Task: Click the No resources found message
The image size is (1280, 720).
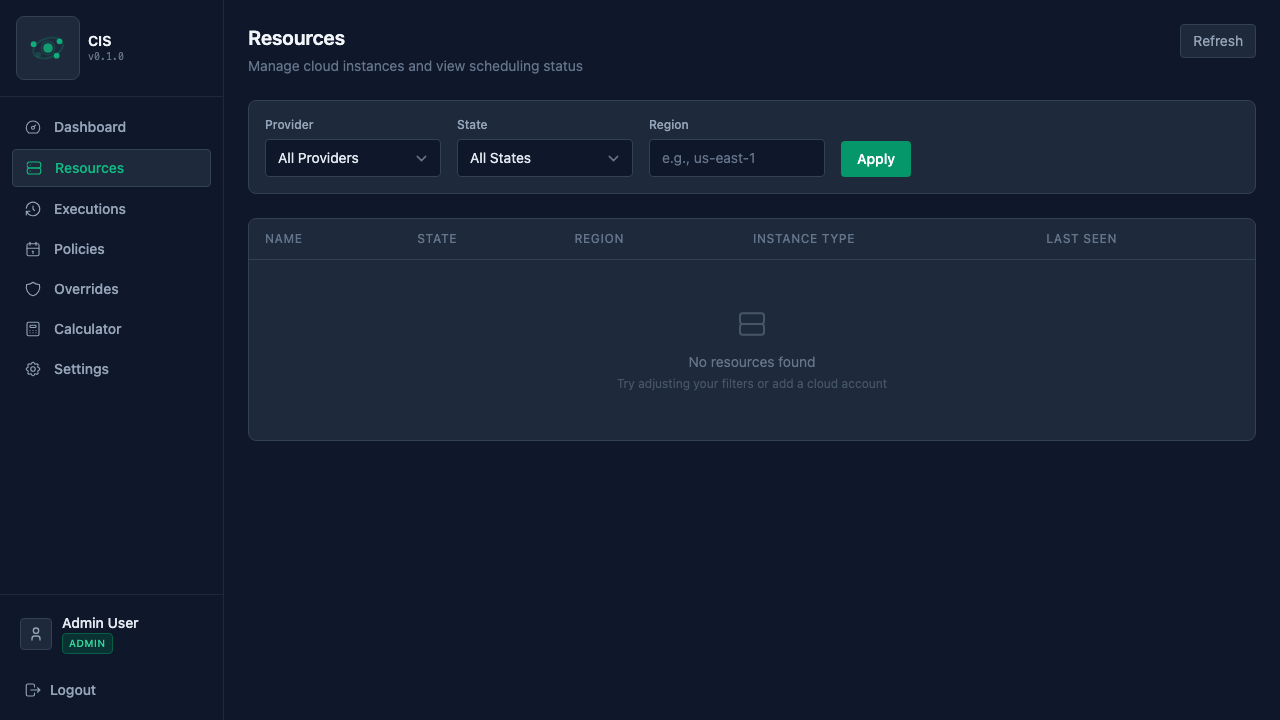Action: tap(752, 362)
